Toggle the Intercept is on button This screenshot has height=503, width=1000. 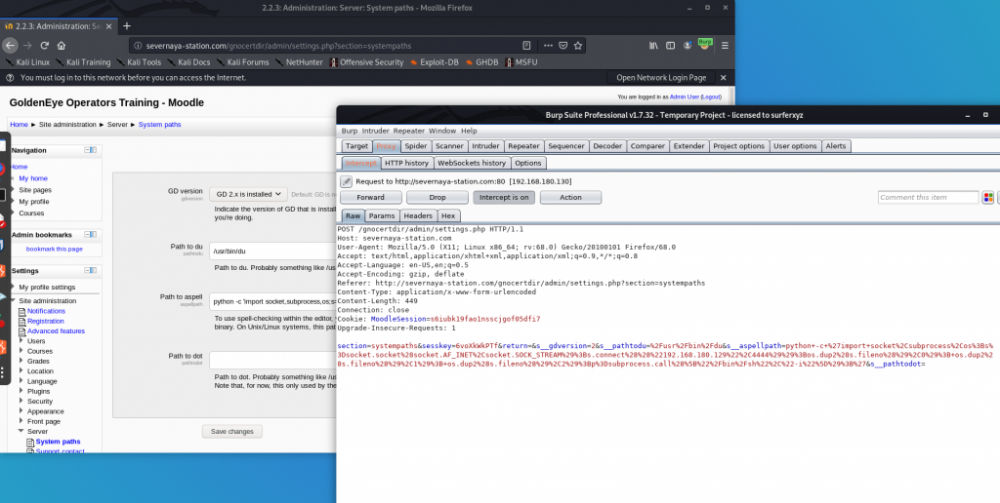[x=502, y=197]
